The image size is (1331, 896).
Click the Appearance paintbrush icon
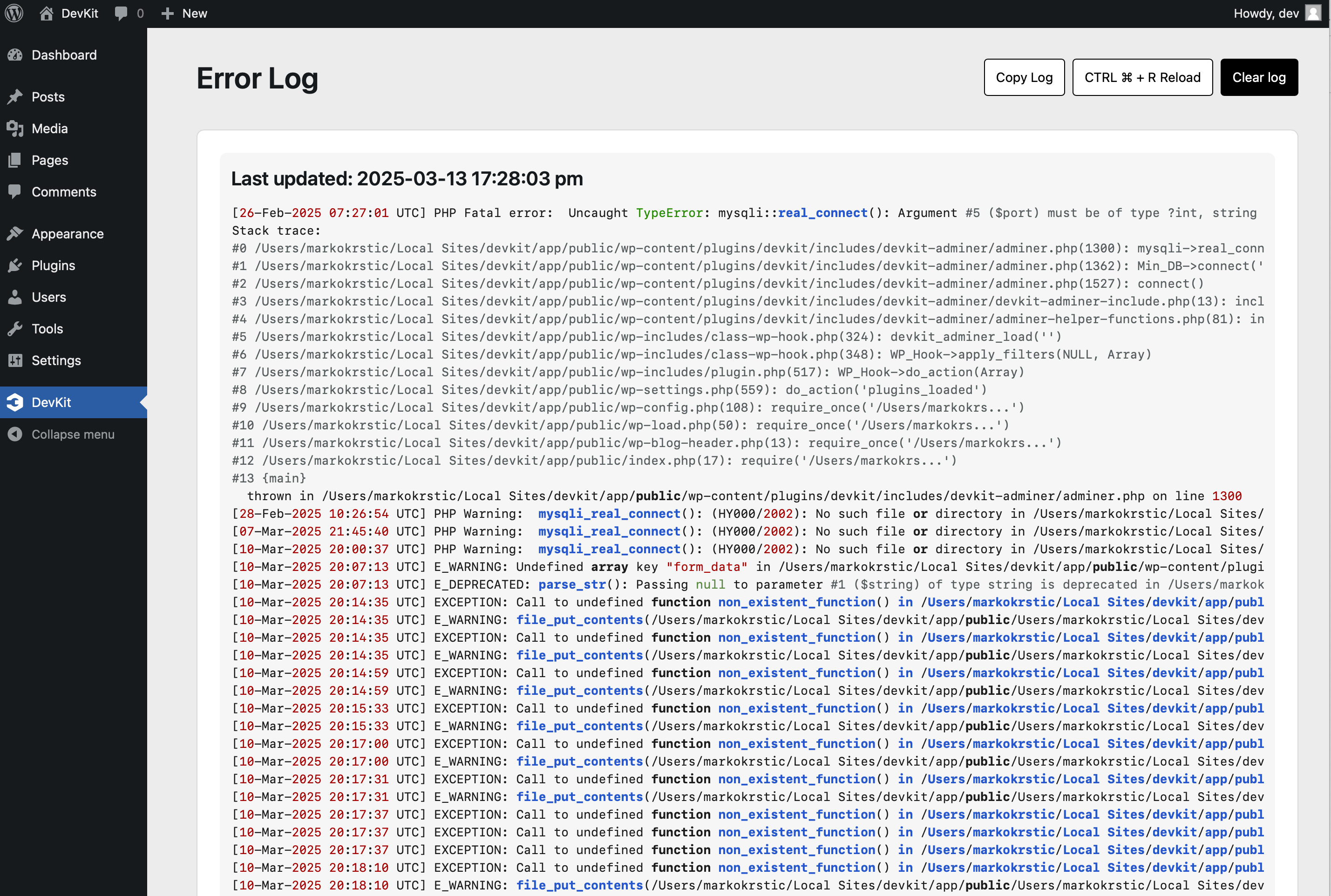[x=15, y=234]
